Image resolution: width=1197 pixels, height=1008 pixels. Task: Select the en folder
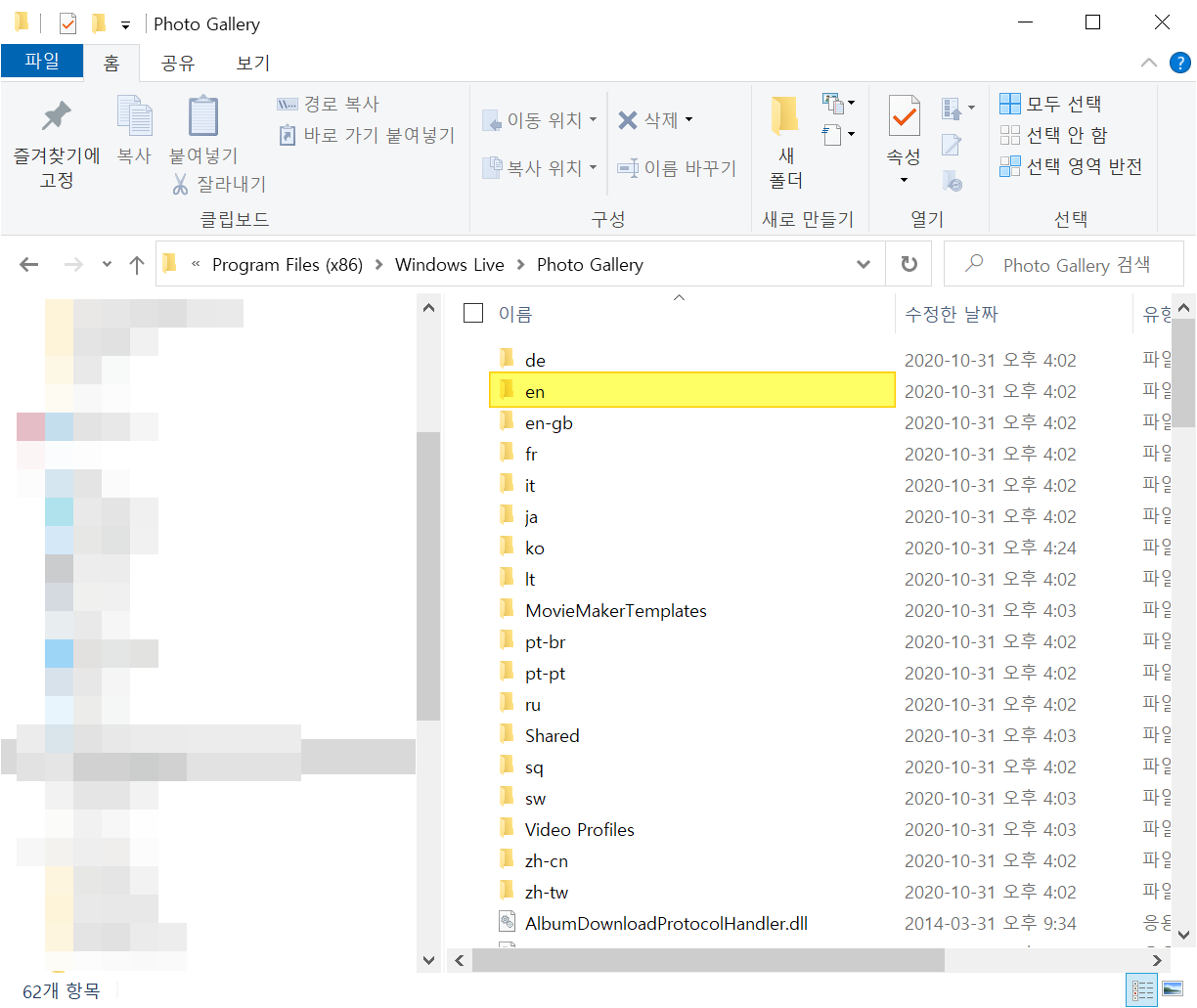(691, 391)
